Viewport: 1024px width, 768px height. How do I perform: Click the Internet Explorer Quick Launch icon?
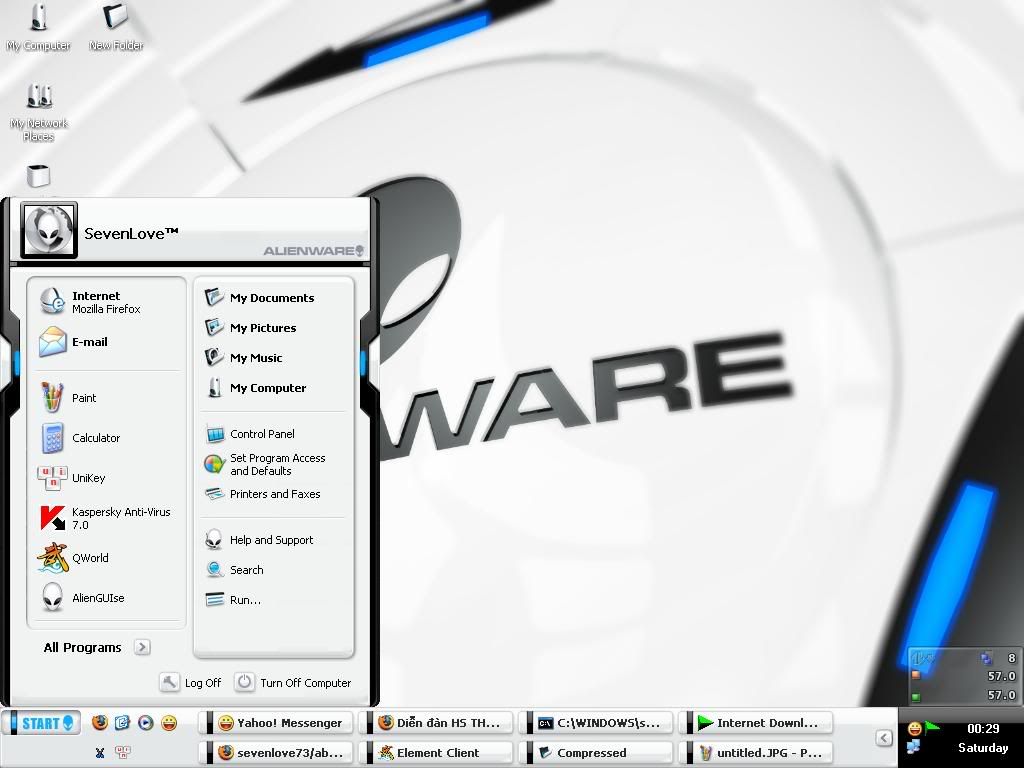[x=123, y=722]
